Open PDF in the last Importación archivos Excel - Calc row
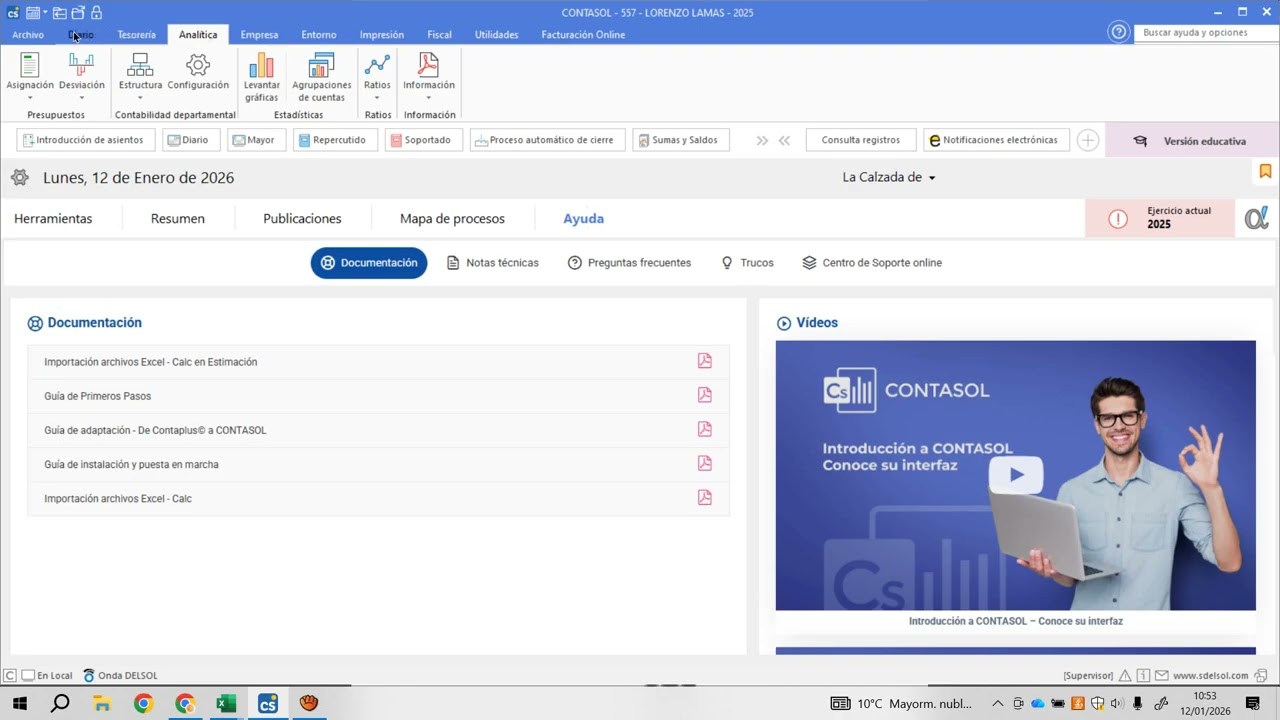The width and height of the screenshot is (1280, 720). coord(705,498)
